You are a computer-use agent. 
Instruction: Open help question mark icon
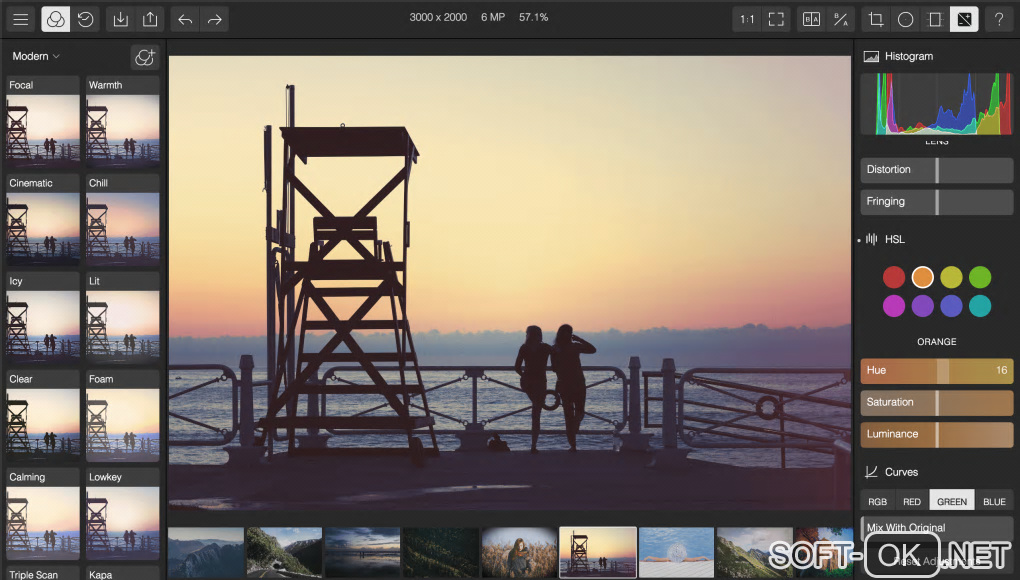pos(999,20)
